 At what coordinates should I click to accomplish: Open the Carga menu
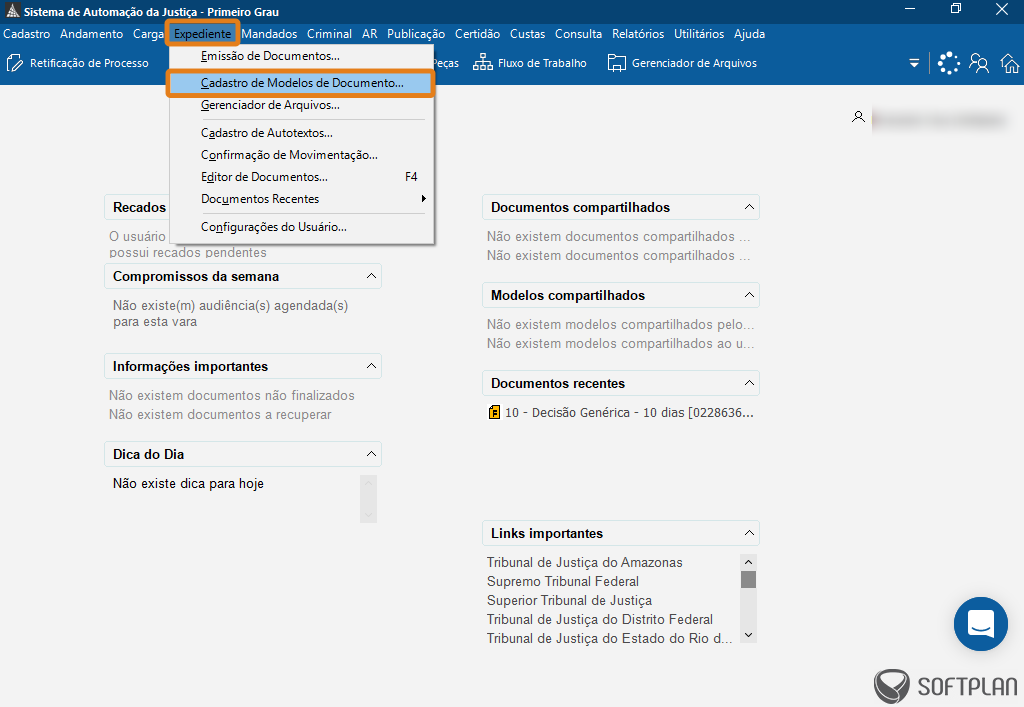coord(148,34)
